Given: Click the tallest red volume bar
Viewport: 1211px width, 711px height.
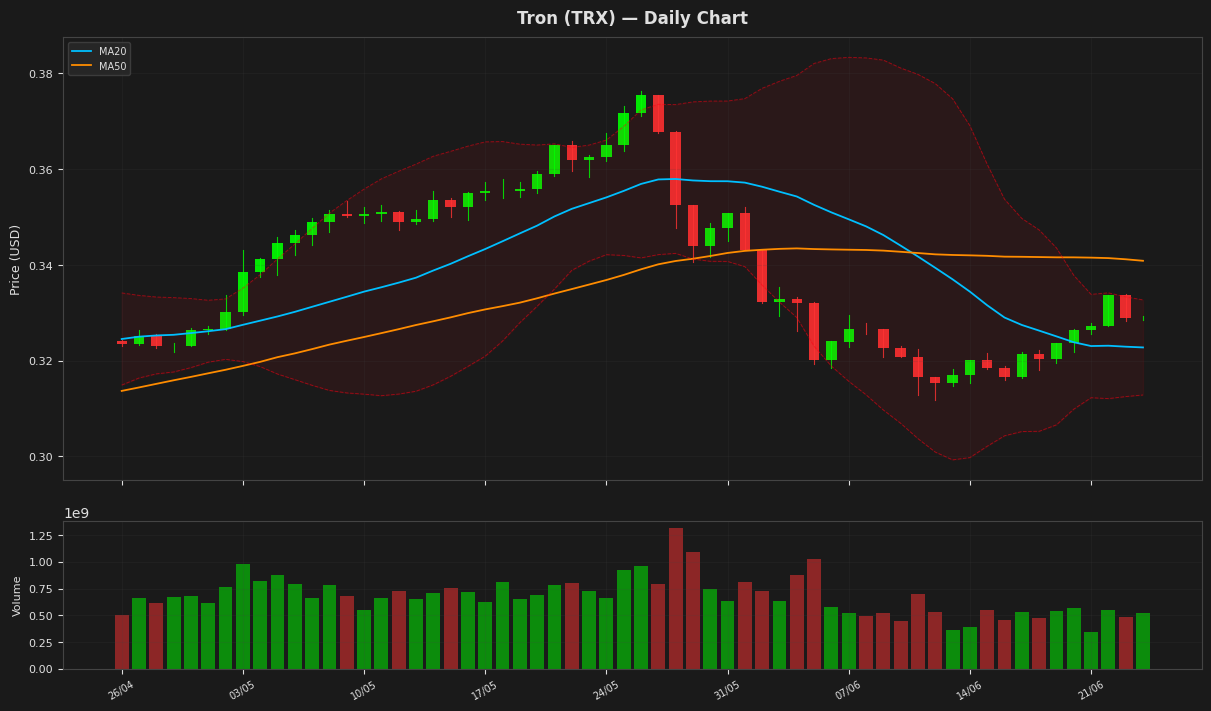Looking at the screenshot, I should [676, 599].
